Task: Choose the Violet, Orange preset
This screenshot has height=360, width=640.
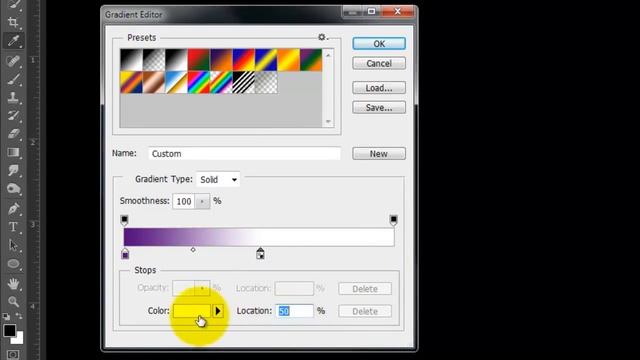Action: [x=221, y=60]
